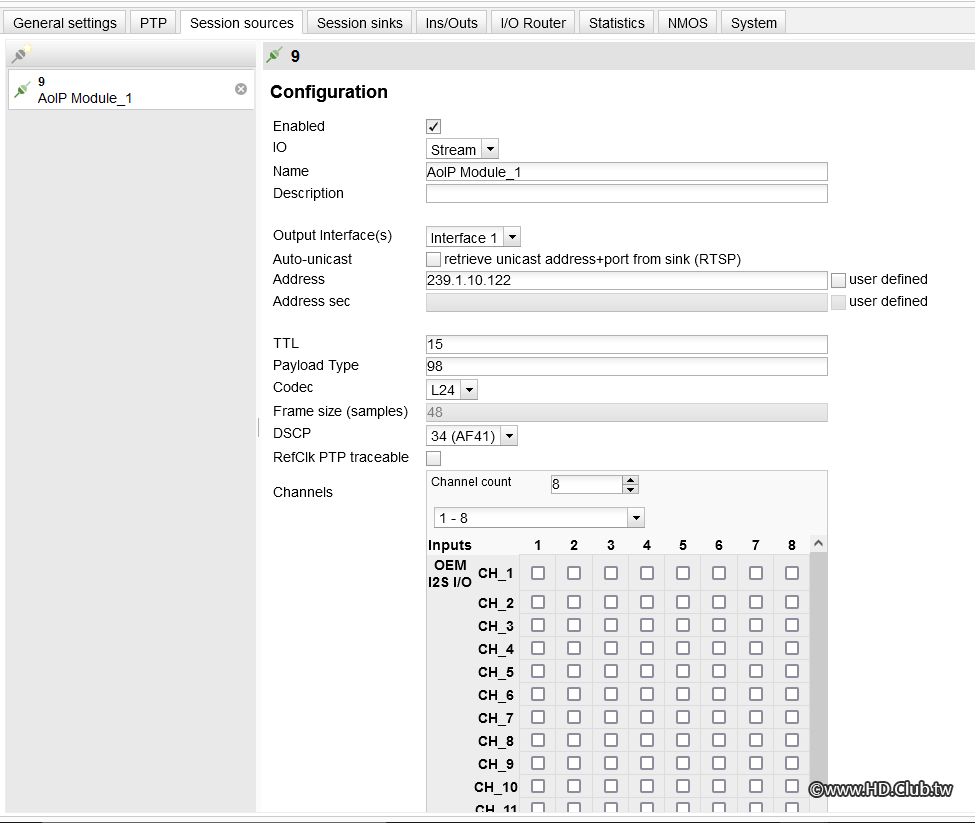Check the RefClk PTP traceable box
Screen dimensions: 975x823
[434, 458]
